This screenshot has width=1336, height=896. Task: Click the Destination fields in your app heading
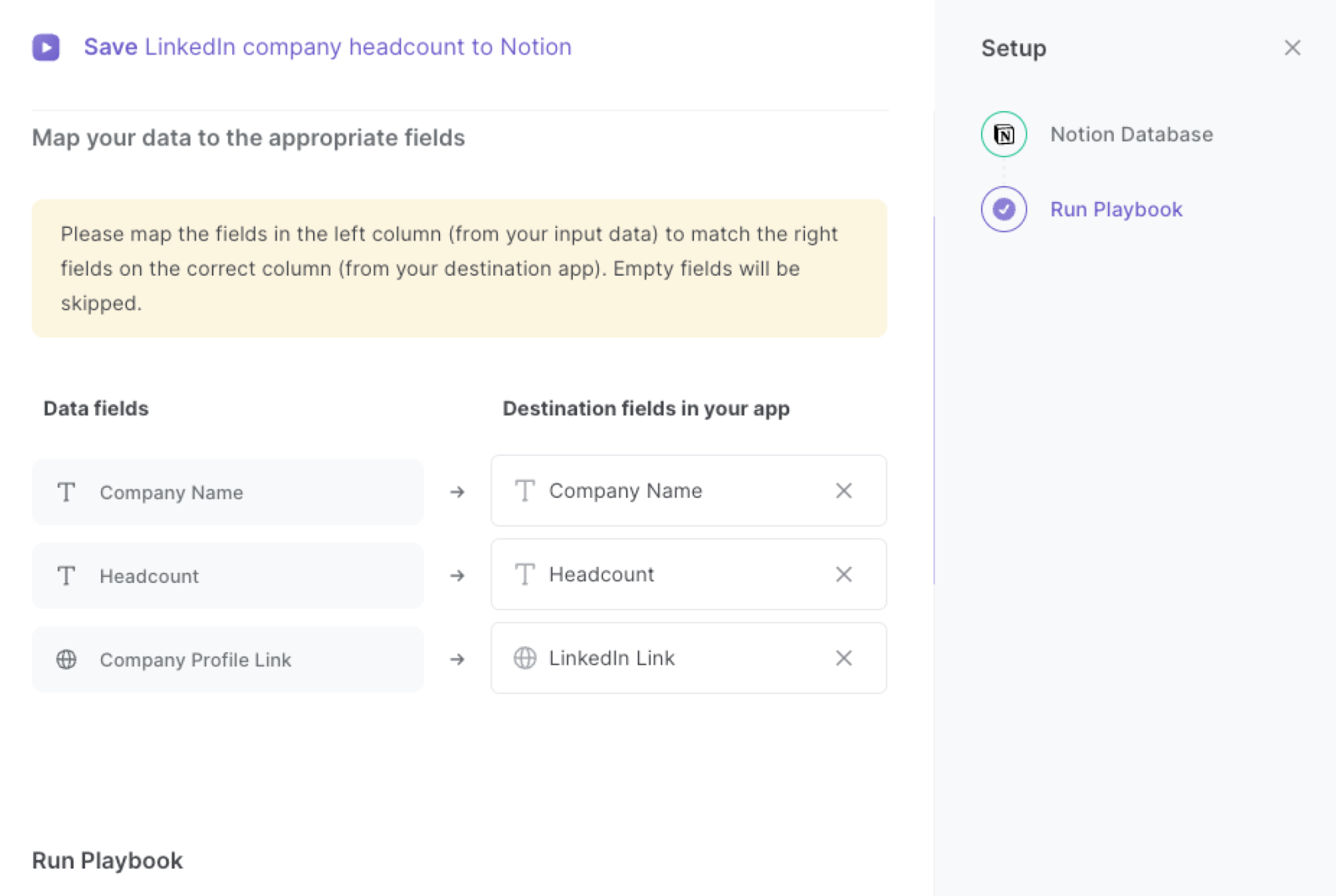tap(646, 408)
